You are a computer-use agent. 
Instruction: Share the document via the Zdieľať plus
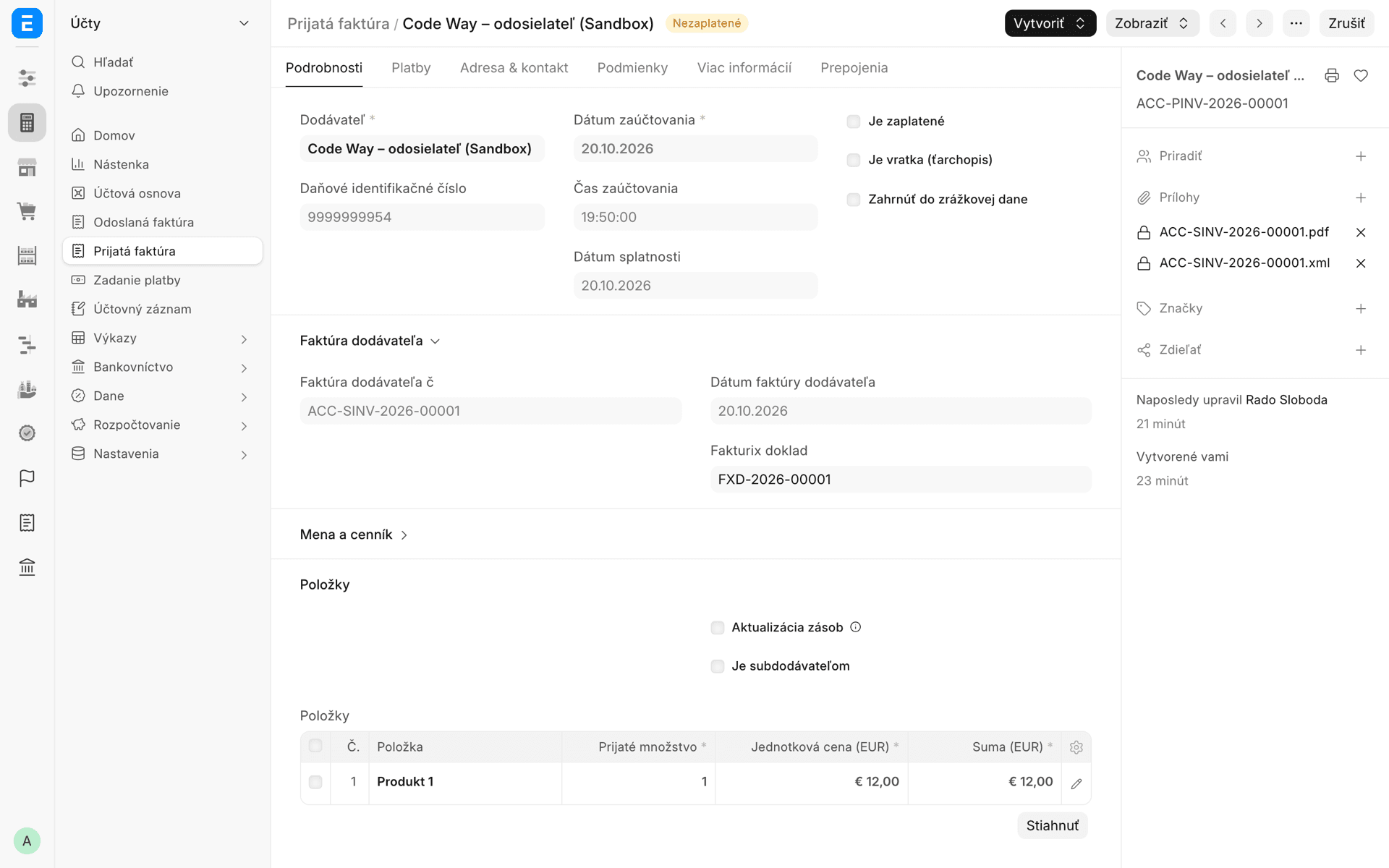[1361, 350]
